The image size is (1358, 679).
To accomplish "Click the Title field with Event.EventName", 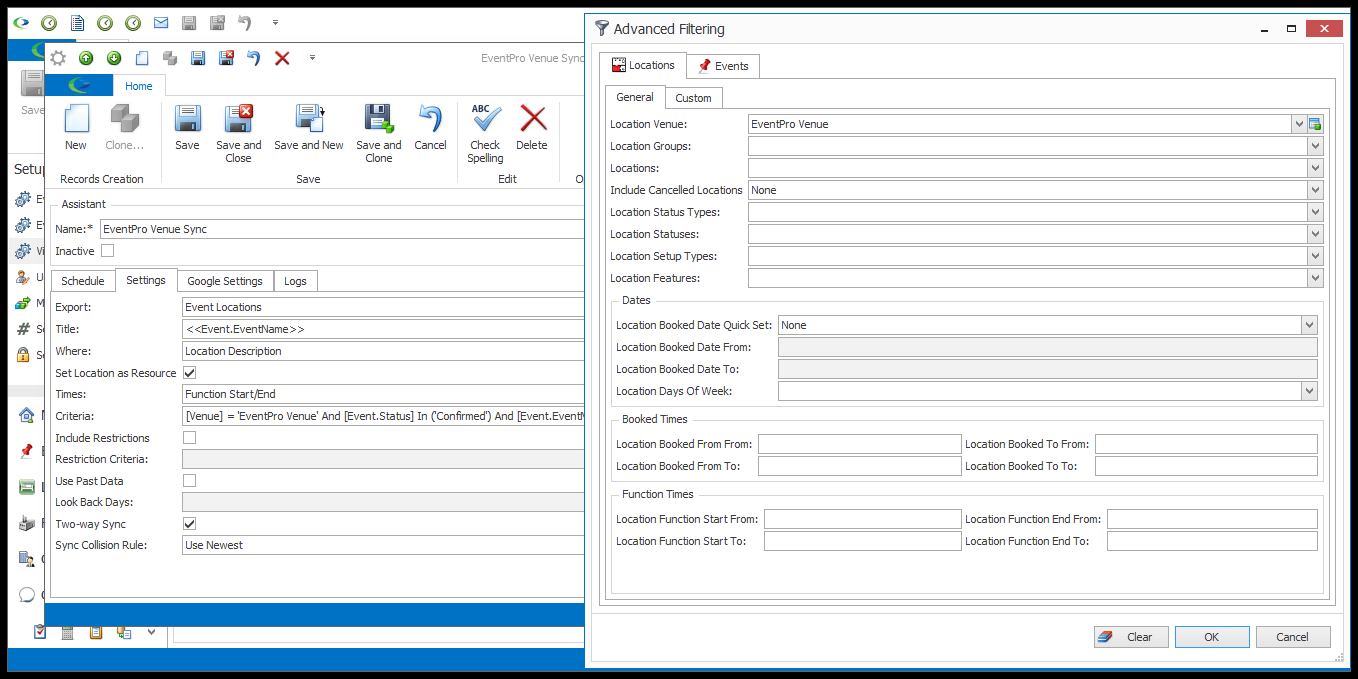I will click(x=382, y=329).
